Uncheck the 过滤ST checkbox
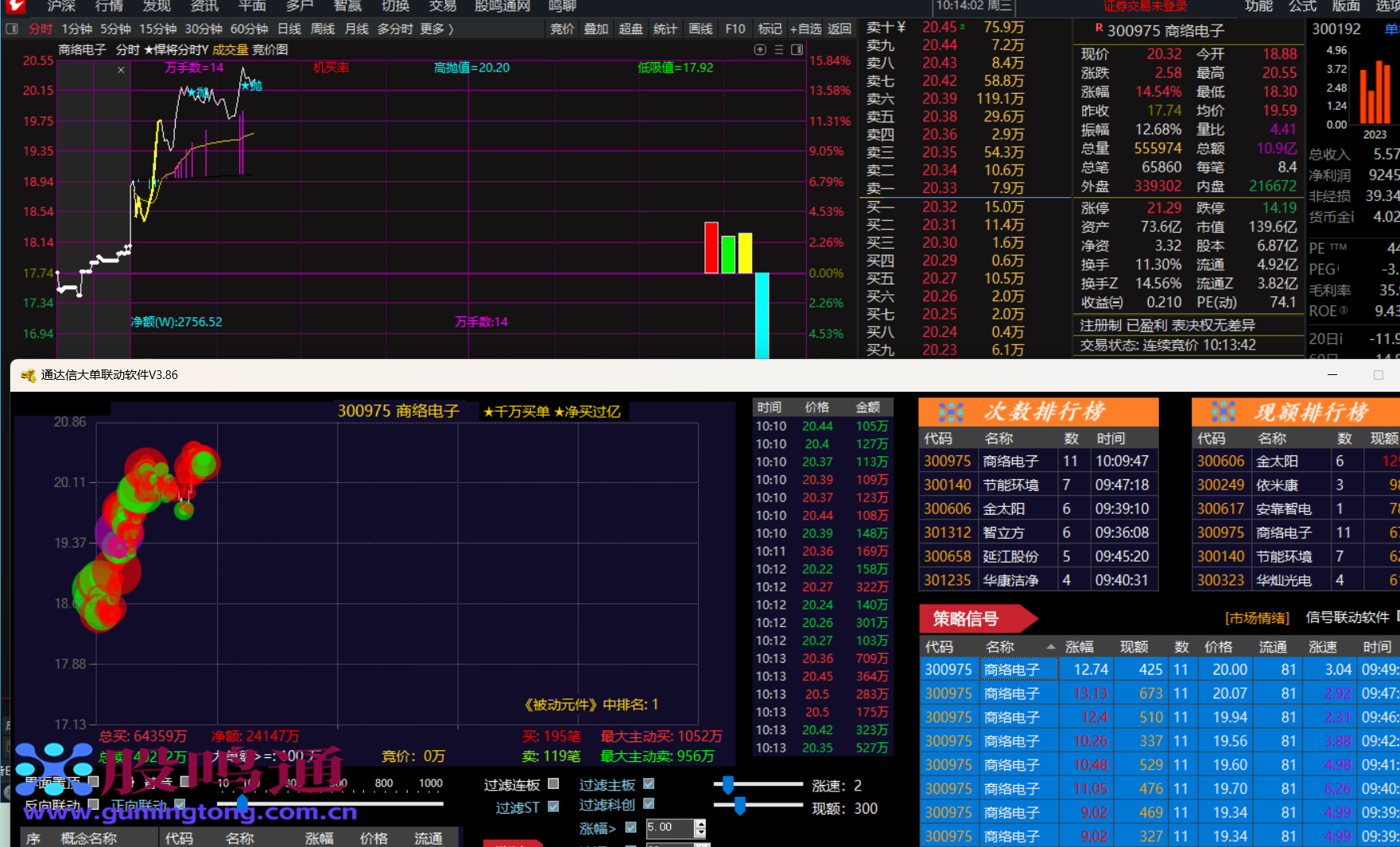This screenshot has width=1400, height=847. pos(553,806)
